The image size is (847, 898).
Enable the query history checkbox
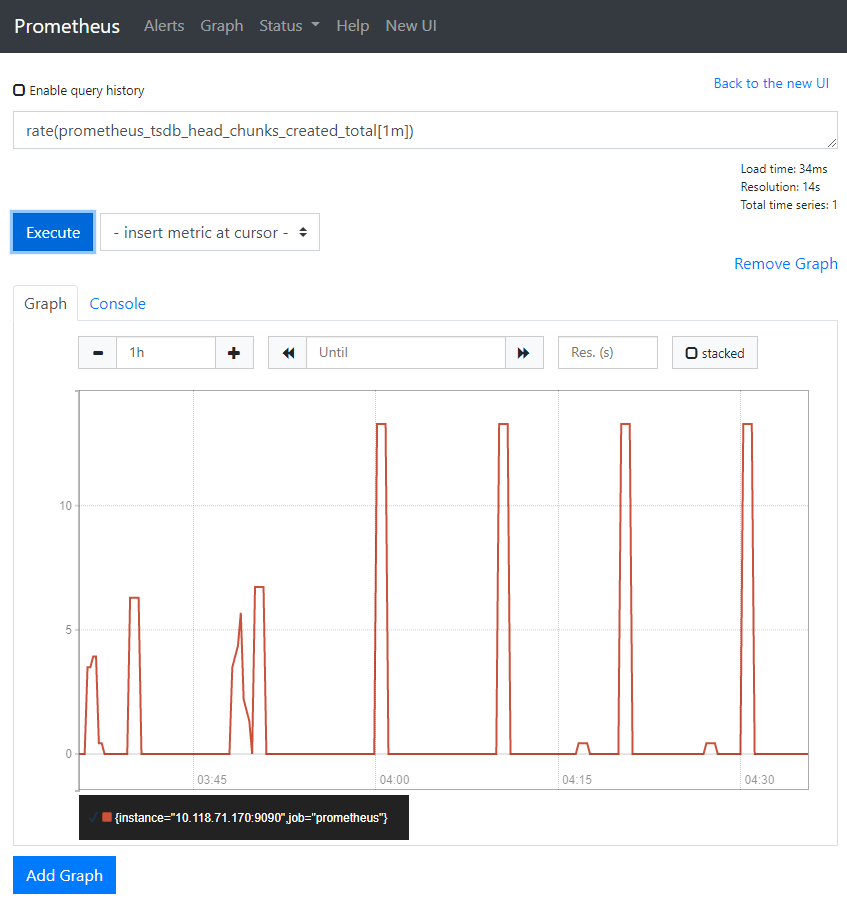coord(19,90)
